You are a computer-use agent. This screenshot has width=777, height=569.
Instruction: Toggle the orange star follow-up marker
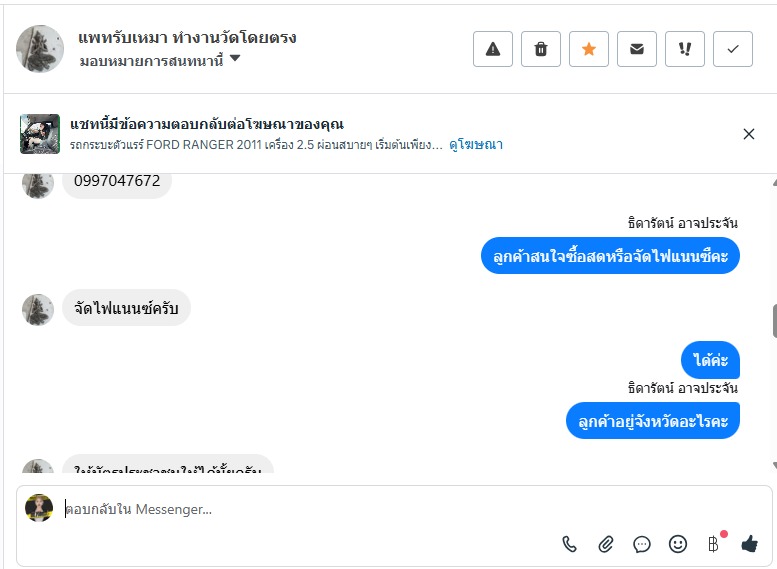pos(589,49)
